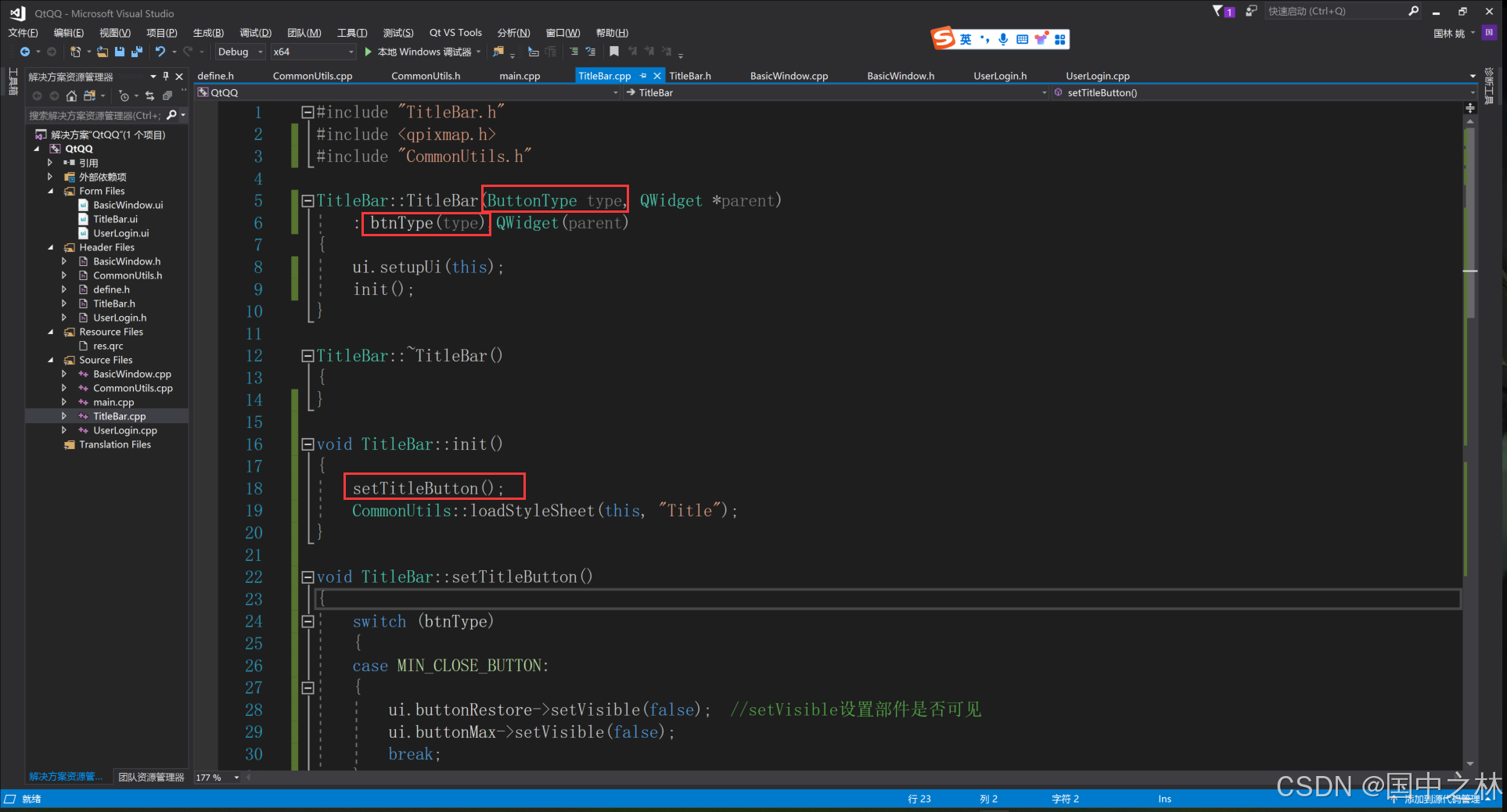
Task: Click the notifications flag icon in title bar
Action: click(1223, 11)
